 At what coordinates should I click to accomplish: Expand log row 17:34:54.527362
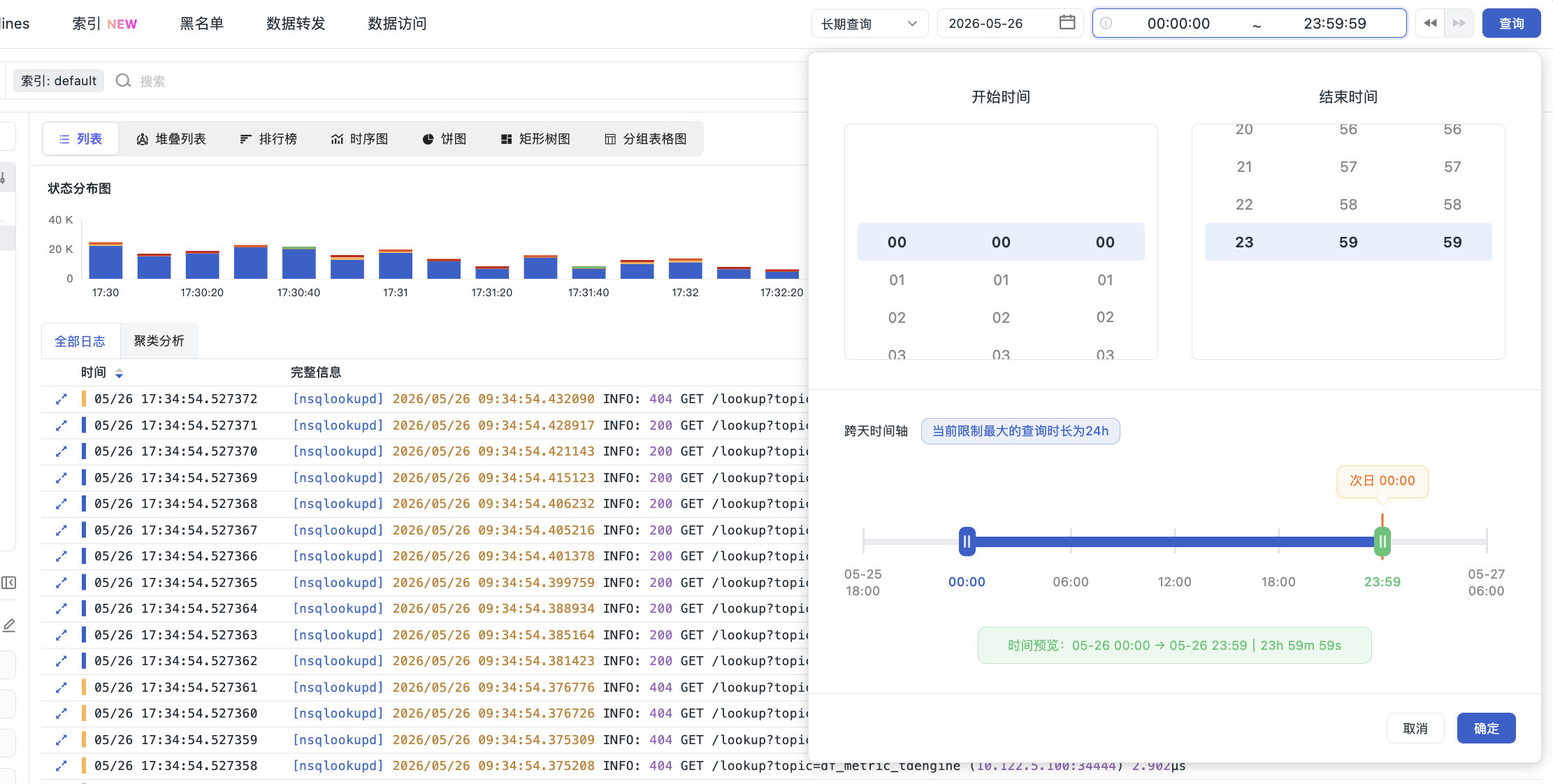click(x=62, y=661)
